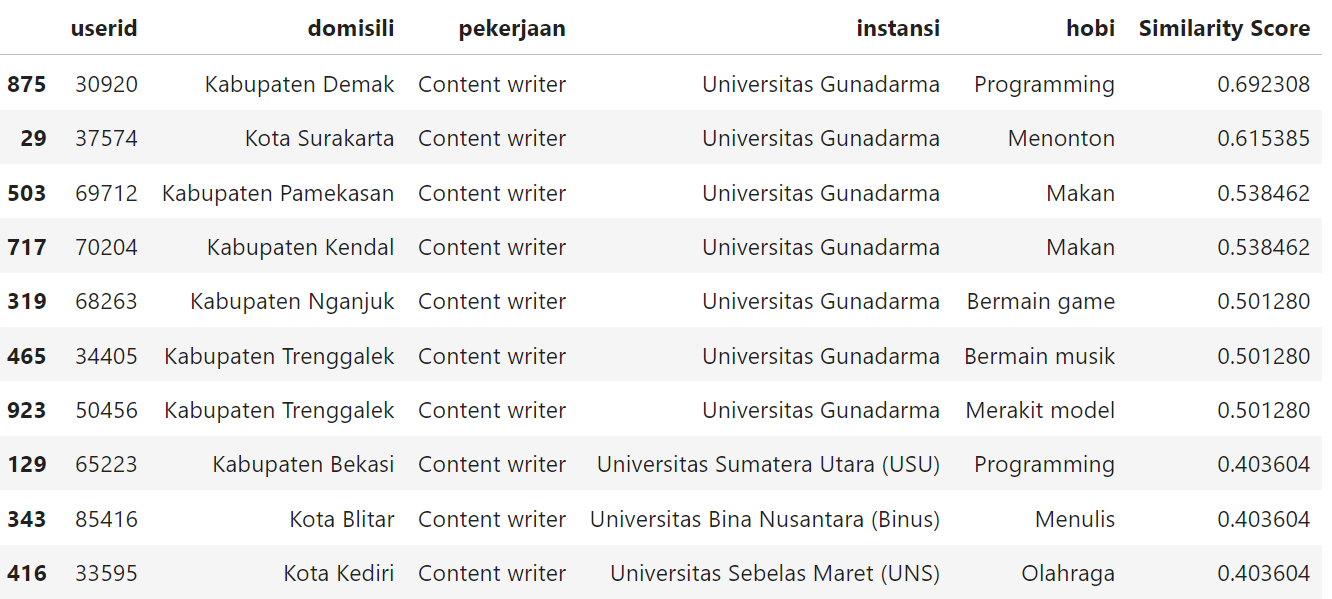This screenshot has width=1332, height=599.
Task: Click the instansi column header
Action: click(x=898, y=29)
